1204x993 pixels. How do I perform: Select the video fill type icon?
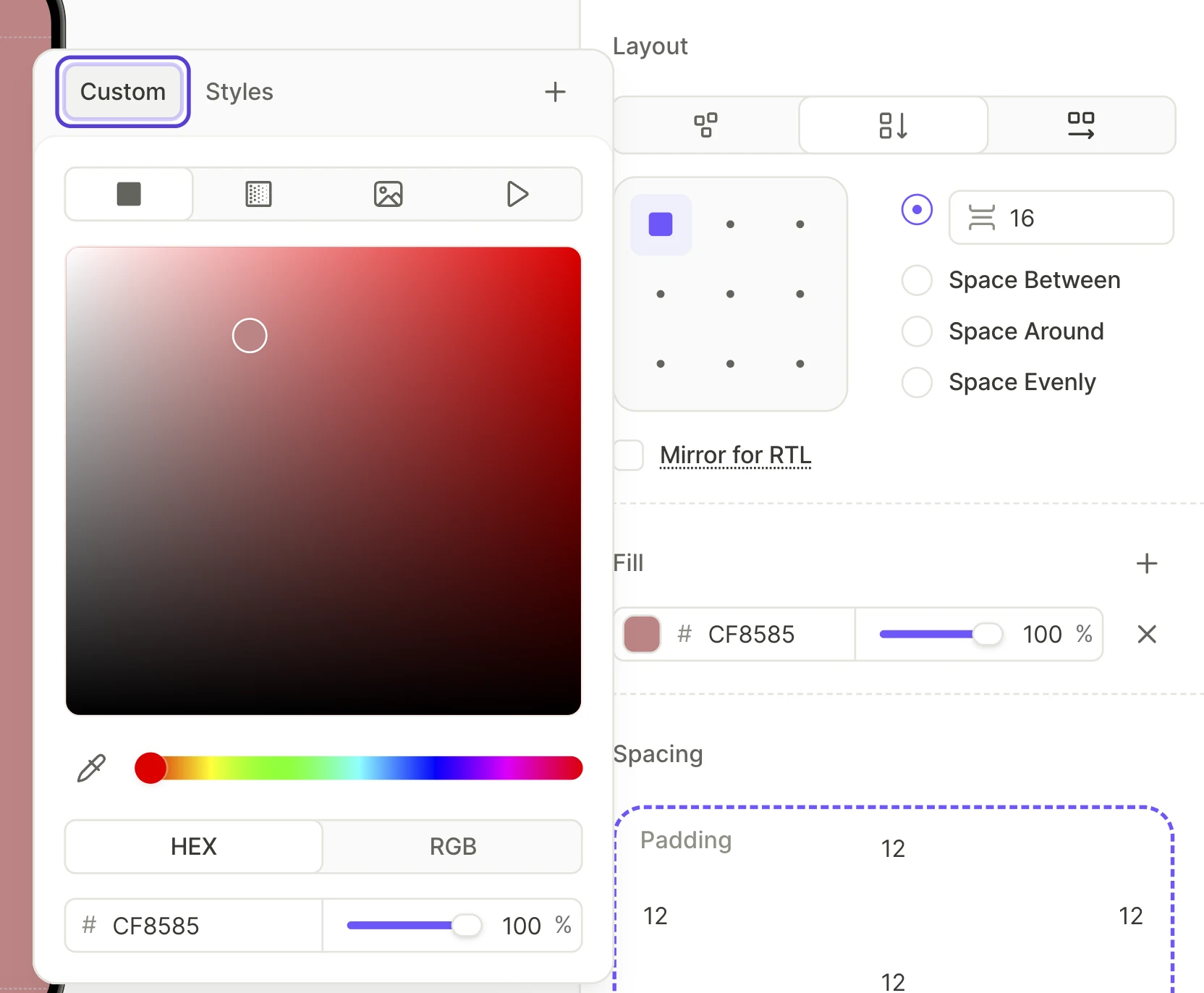[x=517, y=194]
